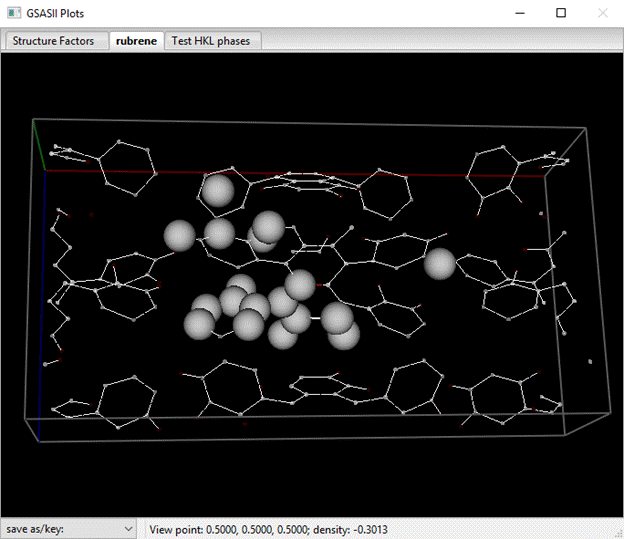Viewport: 624px width, 539px height.
Task: Select the rubrene tab
Action: coord(136,41)
